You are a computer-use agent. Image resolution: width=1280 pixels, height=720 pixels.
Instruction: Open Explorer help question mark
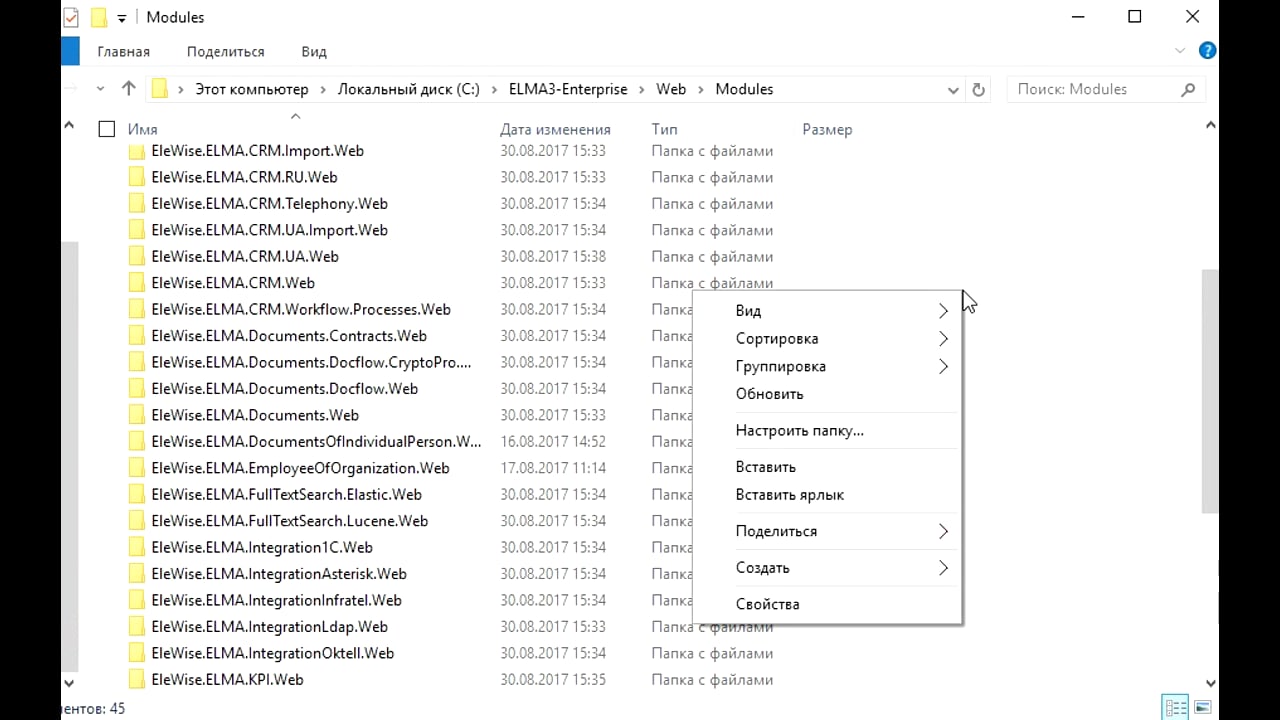(x=1207, y=50)
